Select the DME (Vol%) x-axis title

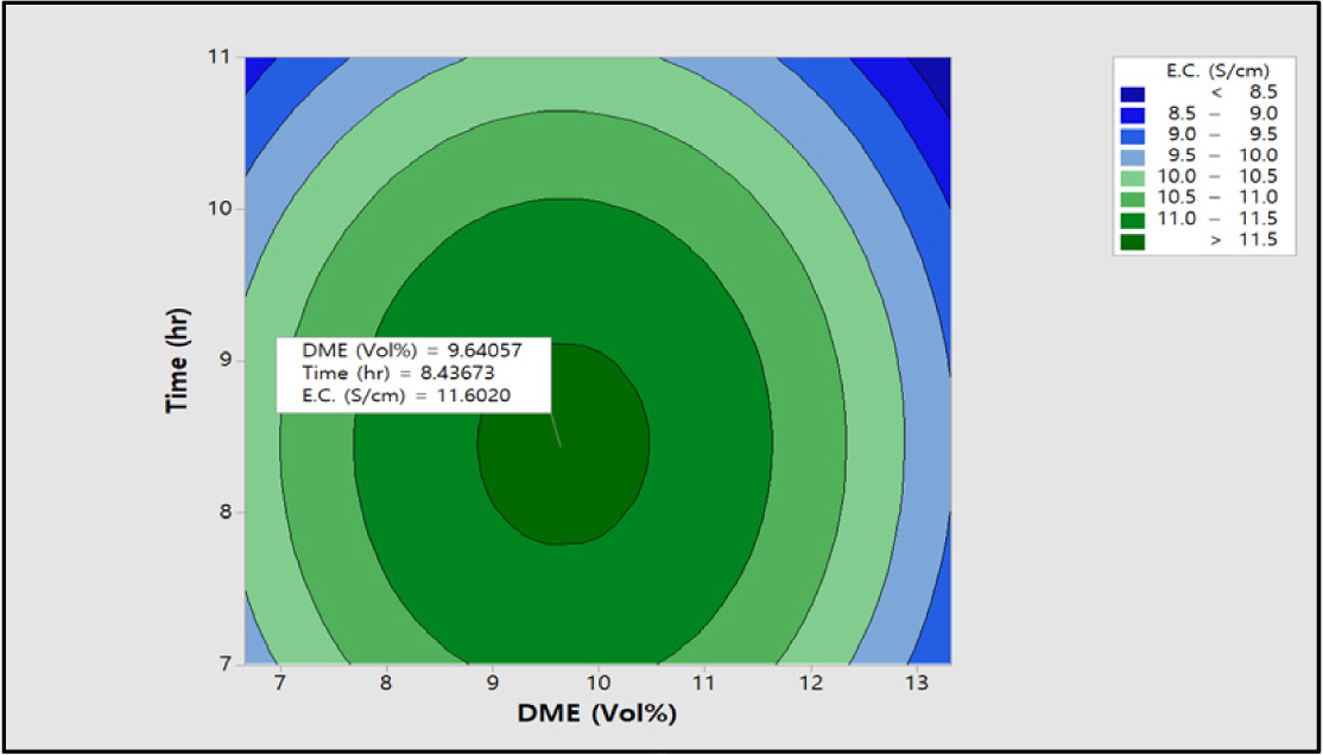coord(598,714)
